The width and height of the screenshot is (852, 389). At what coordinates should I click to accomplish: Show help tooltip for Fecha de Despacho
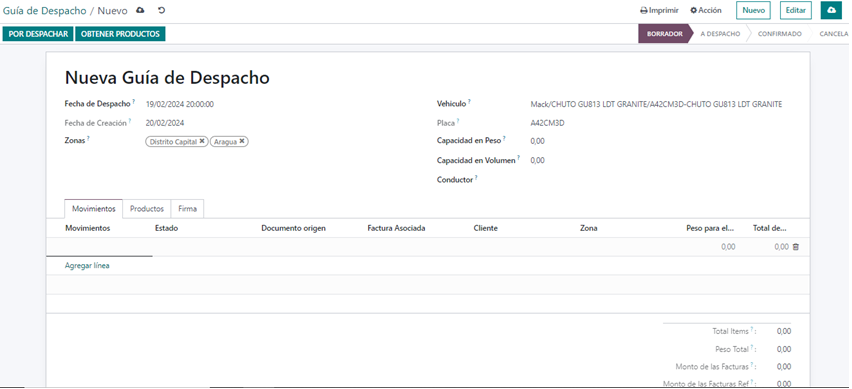click(x=133, y=102)
